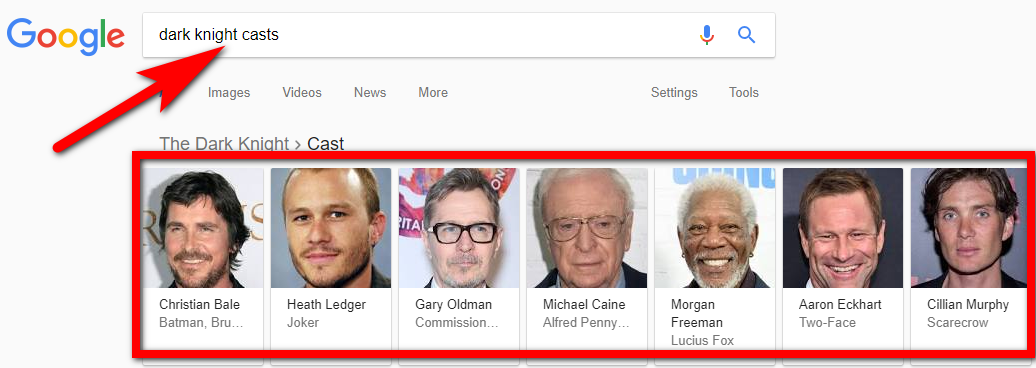Click the voice search microphone icon
The height and width of the screenshot is (368, 1036).
pos(707,35)
